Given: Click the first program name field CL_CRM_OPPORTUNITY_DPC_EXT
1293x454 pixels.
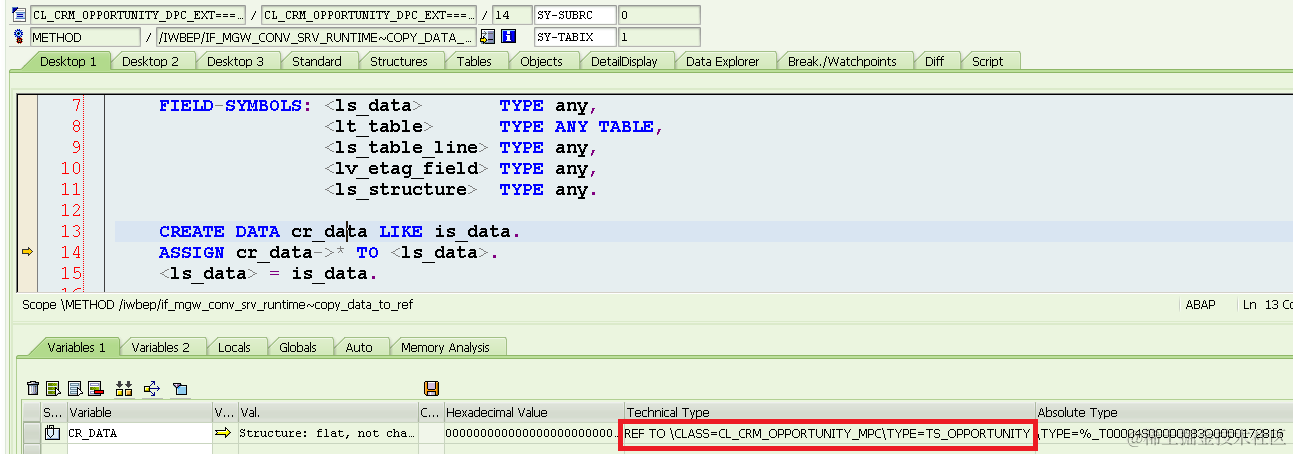Looking at the screenshot, I should click(x=136, y=16).
